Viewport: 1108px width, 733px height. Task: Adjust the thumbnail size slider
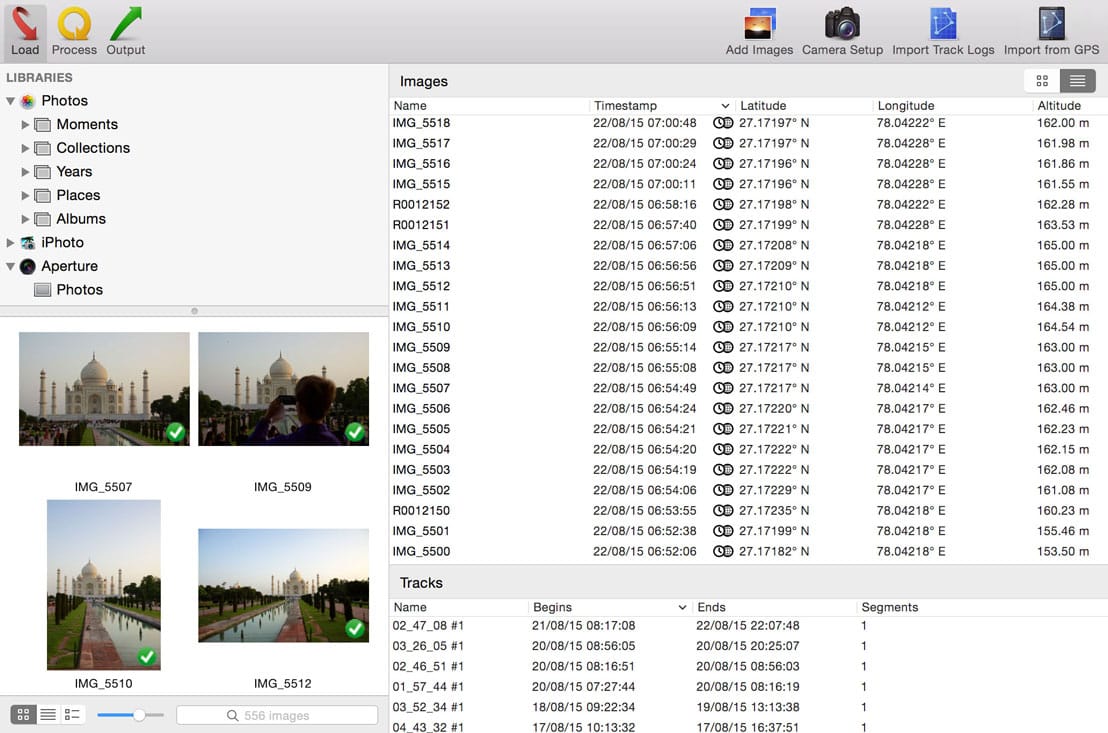point(139,714)
